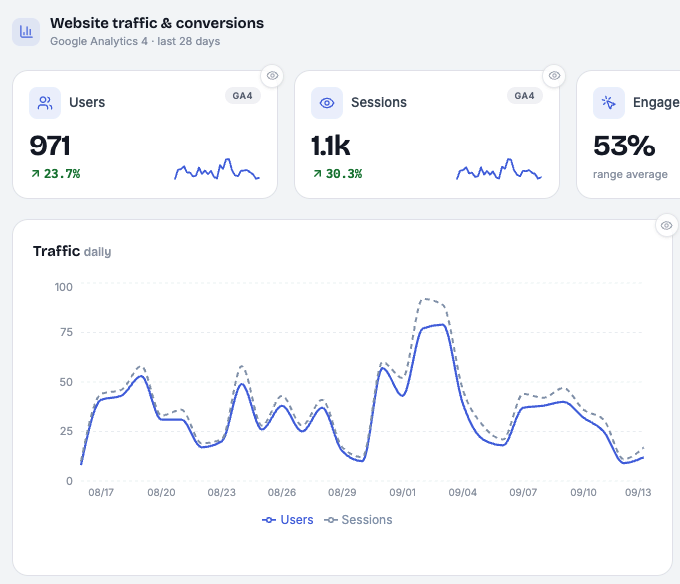
Task: Click the 23.7% users growth indicator
Action: pyautogui.click(x=56, y=174)
